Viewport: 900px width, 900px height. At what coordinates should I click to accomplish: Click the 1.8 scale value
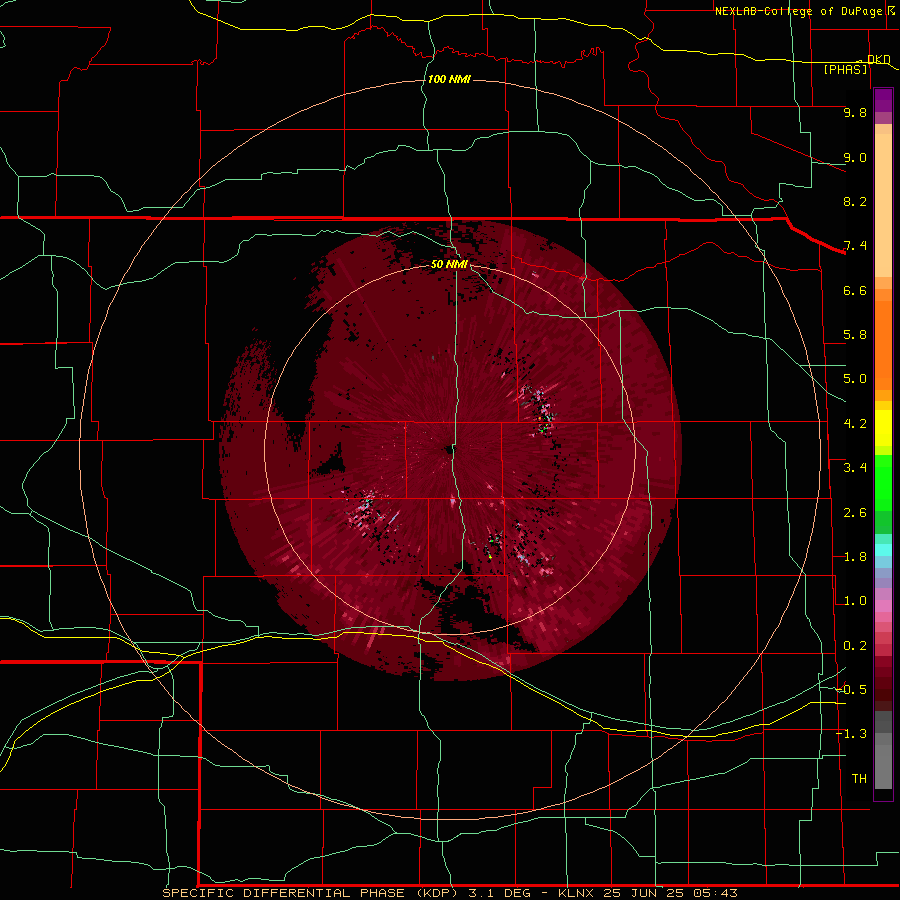coord(855,557)
